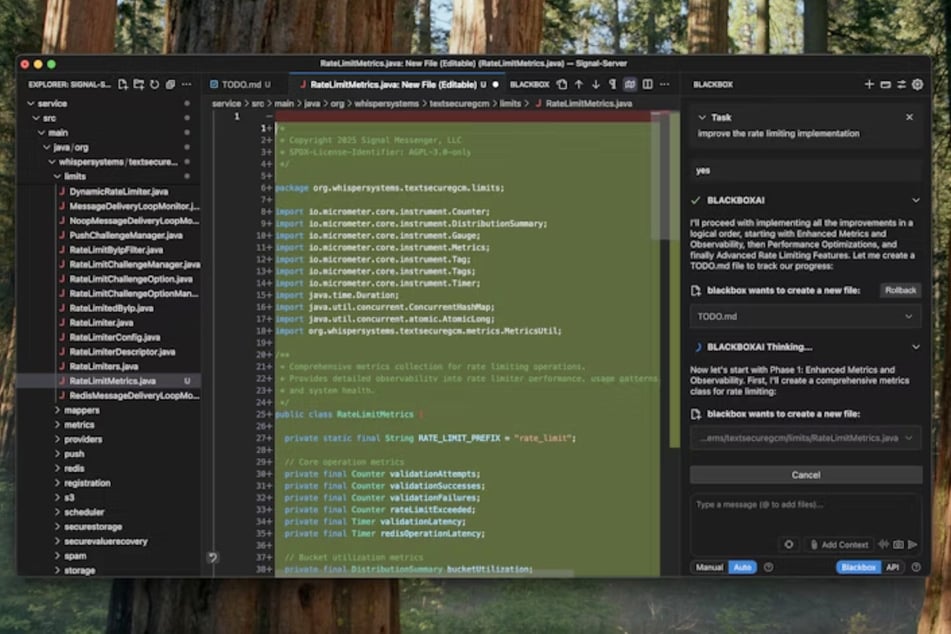
Task: Send the message with the arrow icon
Action: tap(912, 544)
